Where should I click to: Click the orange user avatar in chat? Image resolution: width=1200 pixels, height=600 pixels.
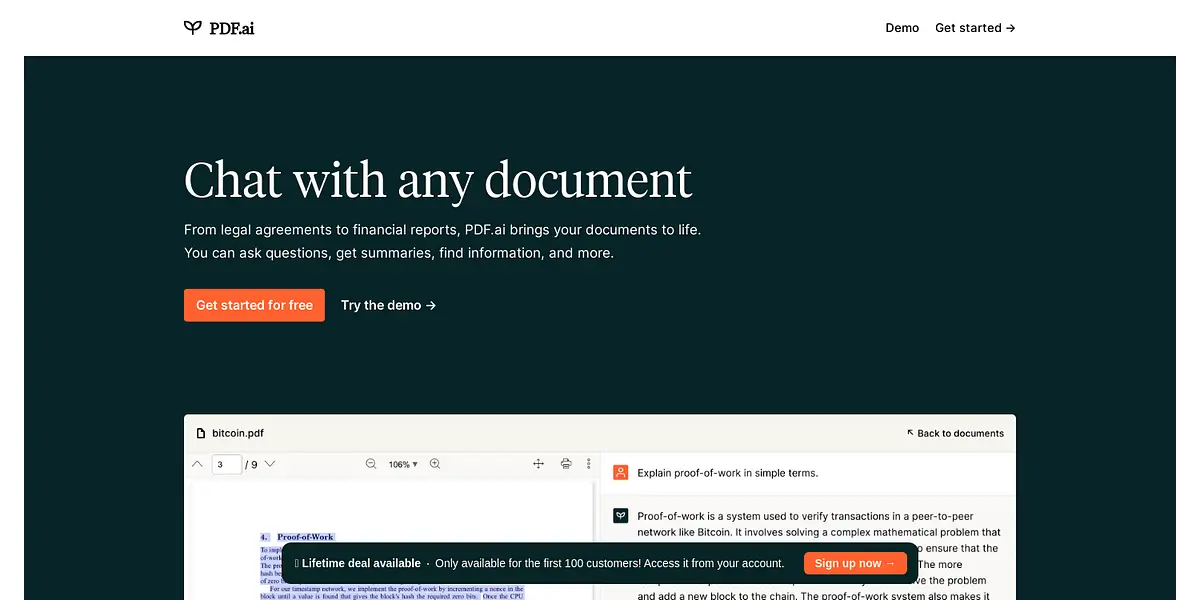coord(620,473)
